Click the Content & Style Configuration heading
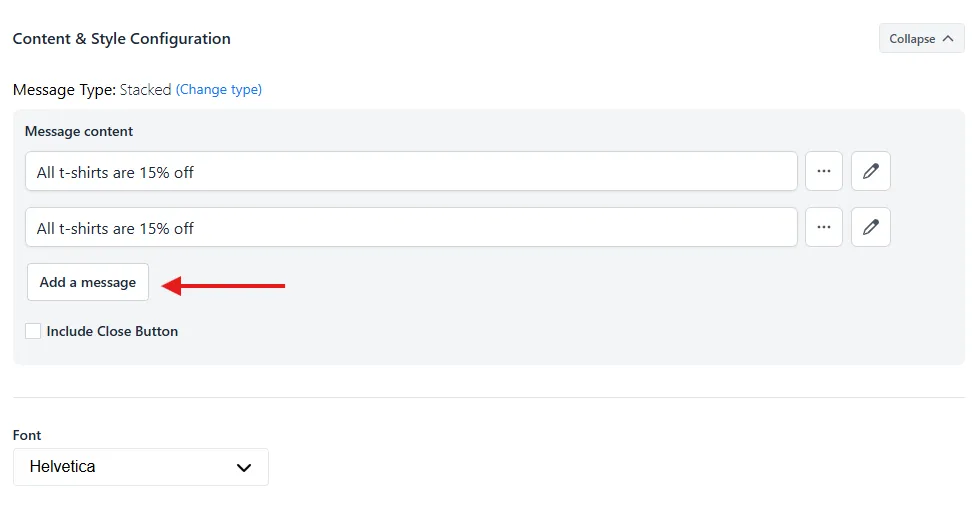 click(x=121, y=39)
